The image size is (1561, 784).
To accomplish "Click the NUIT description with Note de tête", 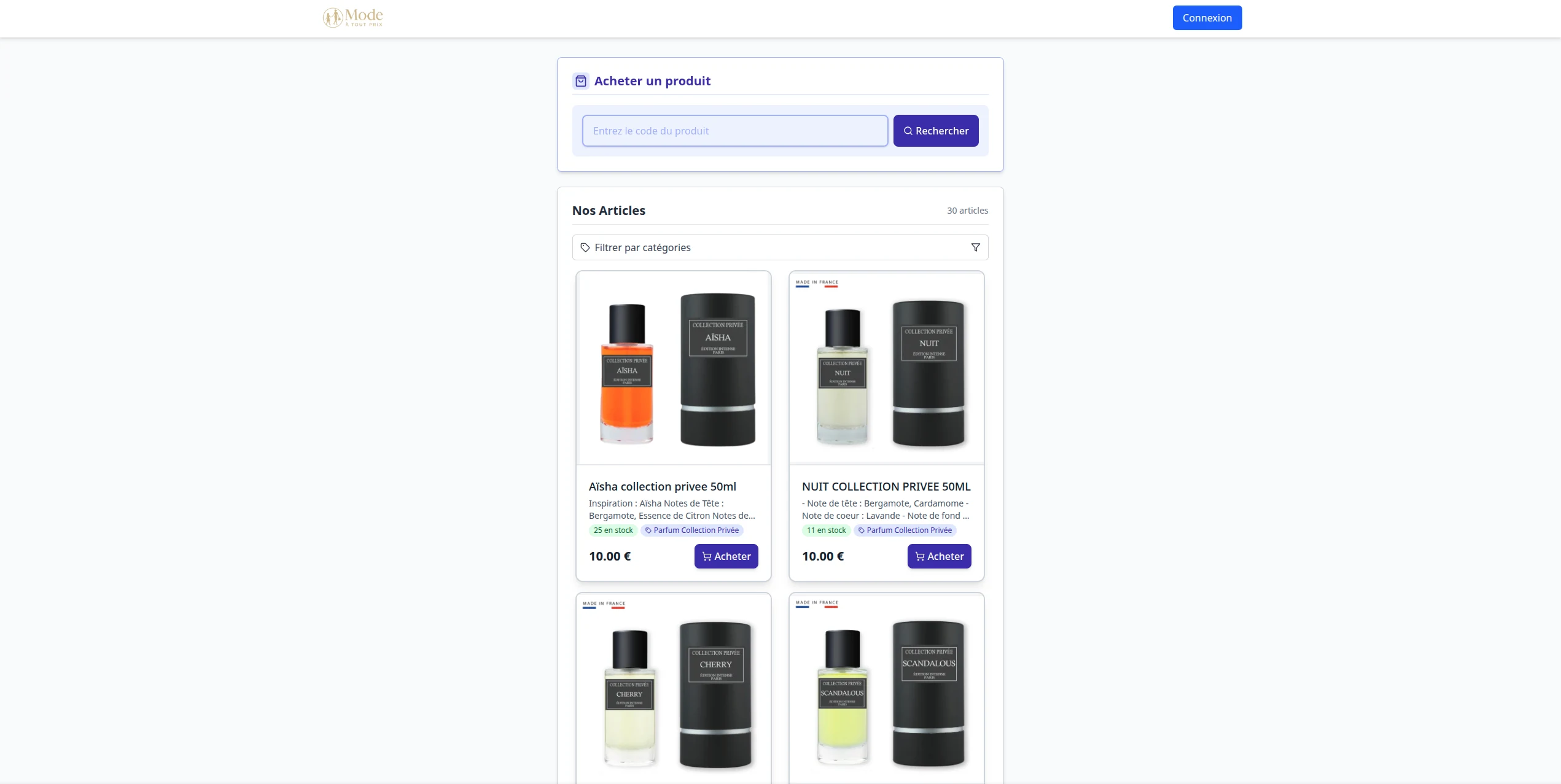I will pyautogui.click(x=886, y=510).
